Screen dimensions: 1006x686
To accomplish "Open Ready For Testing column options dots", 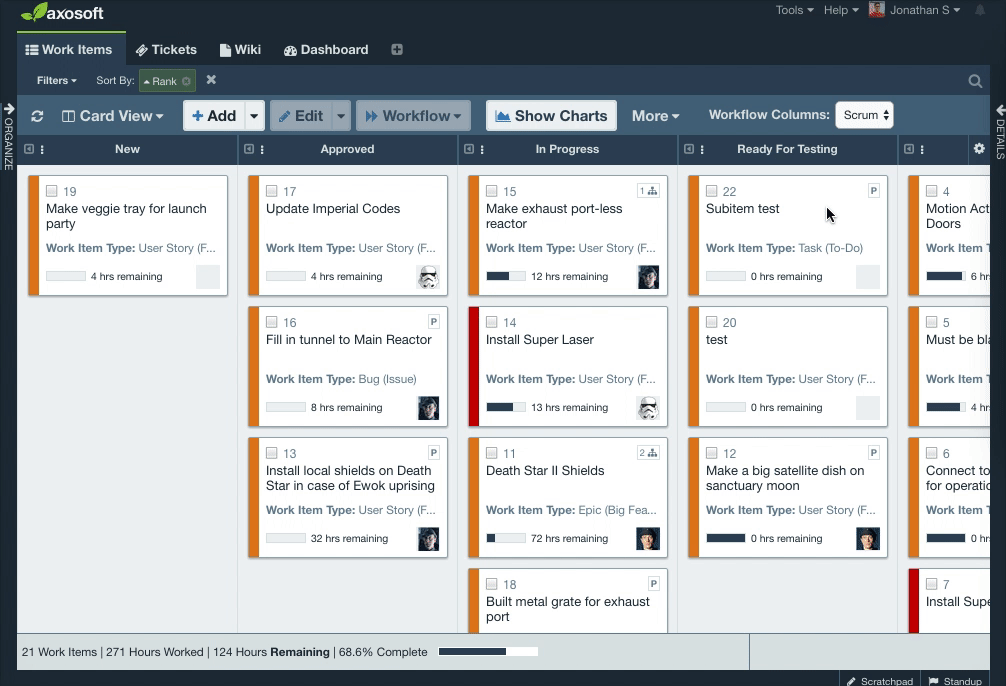I will click(x=702, y=150).
